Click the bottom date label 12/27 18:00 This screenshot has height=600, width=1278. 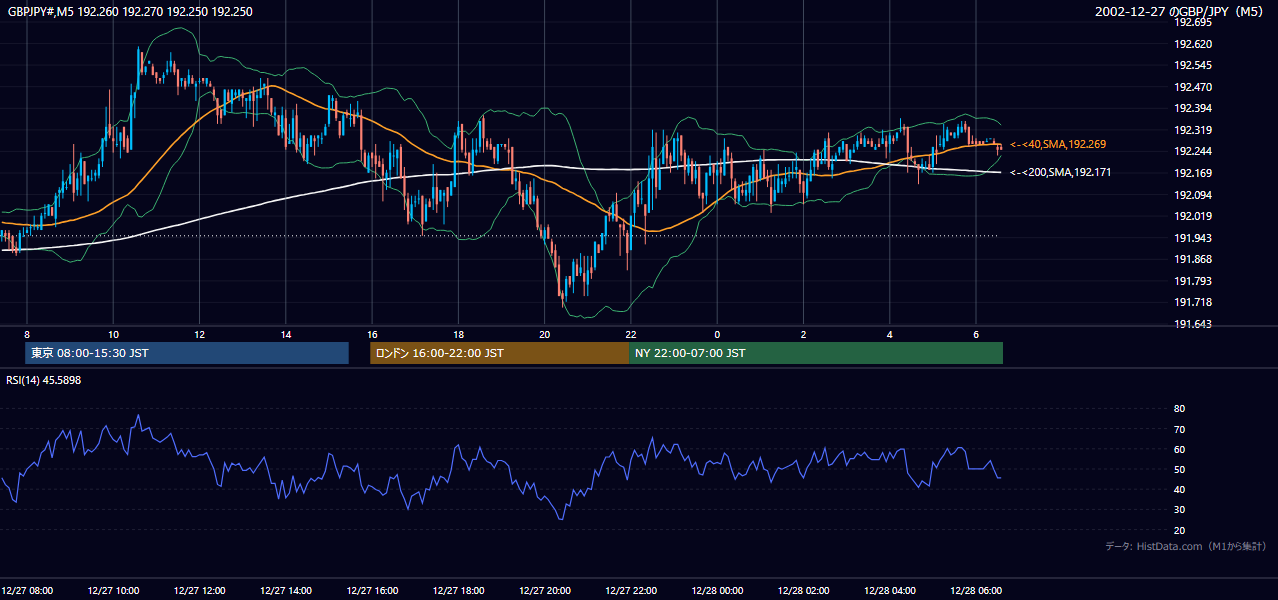tap(458, 590)
